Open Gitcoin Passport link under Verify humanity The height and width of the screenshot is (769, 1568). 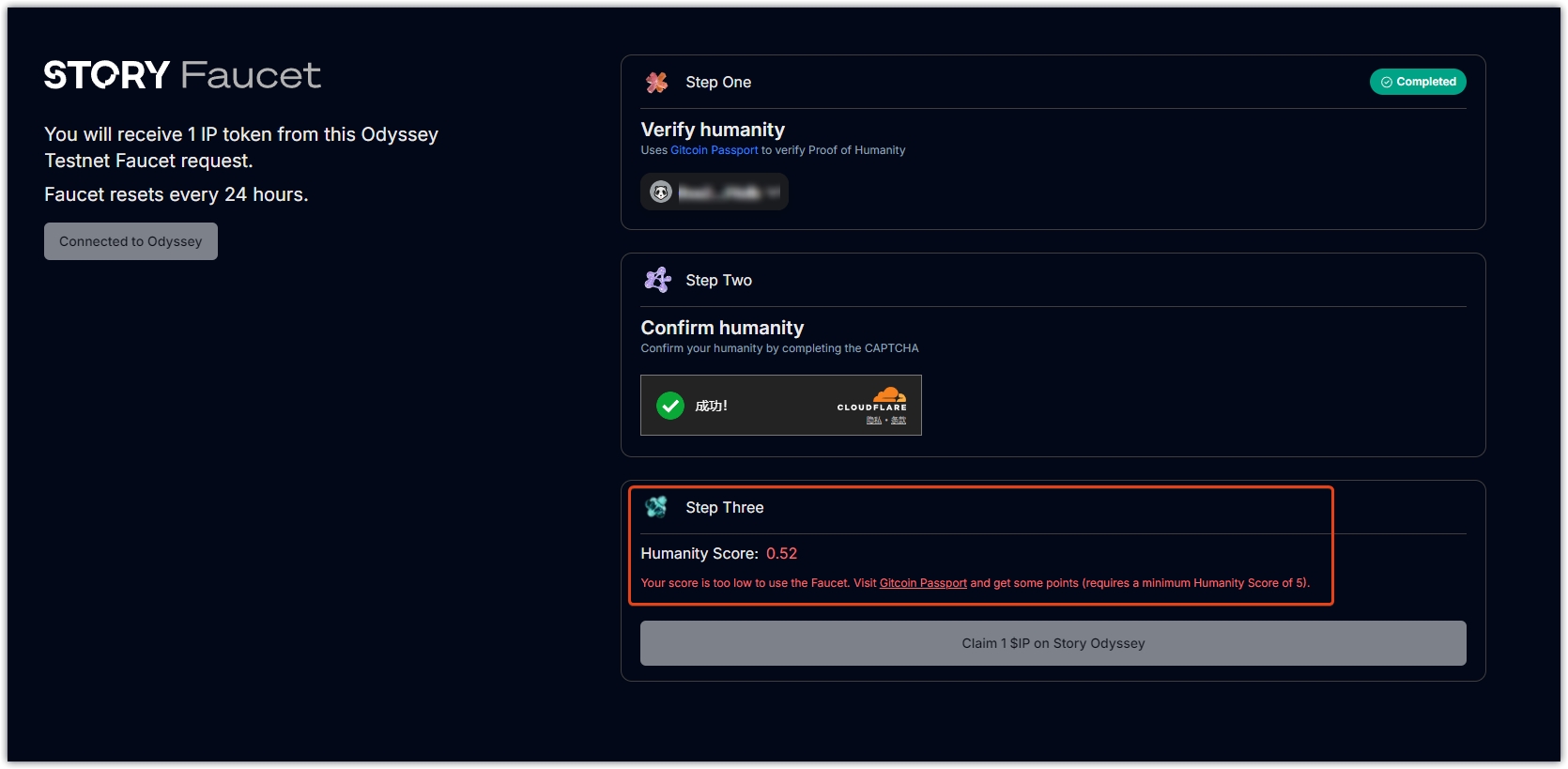[x=714, y=150]
